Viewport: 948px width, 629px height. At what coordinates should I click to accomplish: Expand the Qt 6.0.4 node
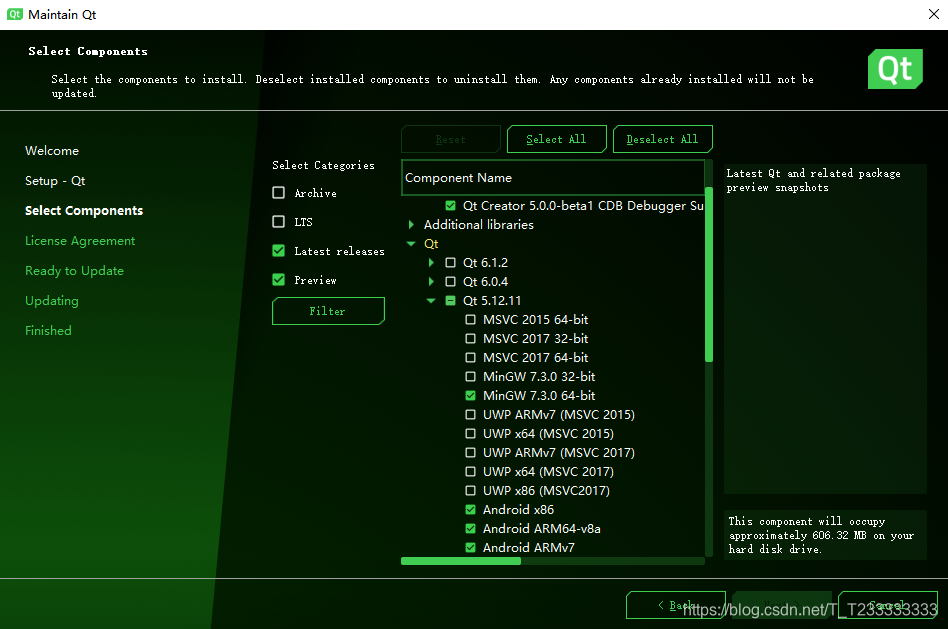click(x=431, y=282)
